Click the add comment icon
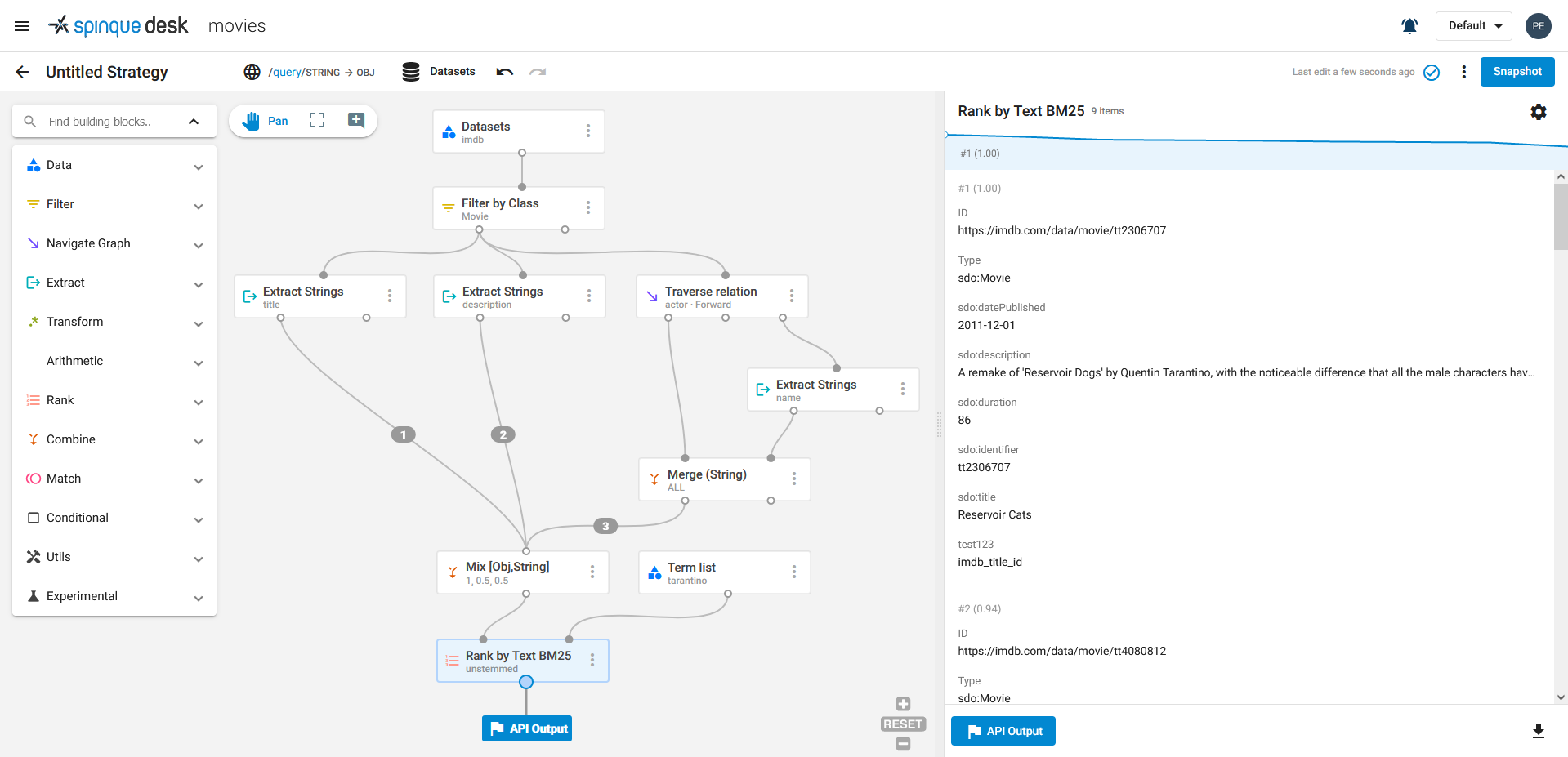This screenshot has height=757, width=1568. click(x=356, y=121)
